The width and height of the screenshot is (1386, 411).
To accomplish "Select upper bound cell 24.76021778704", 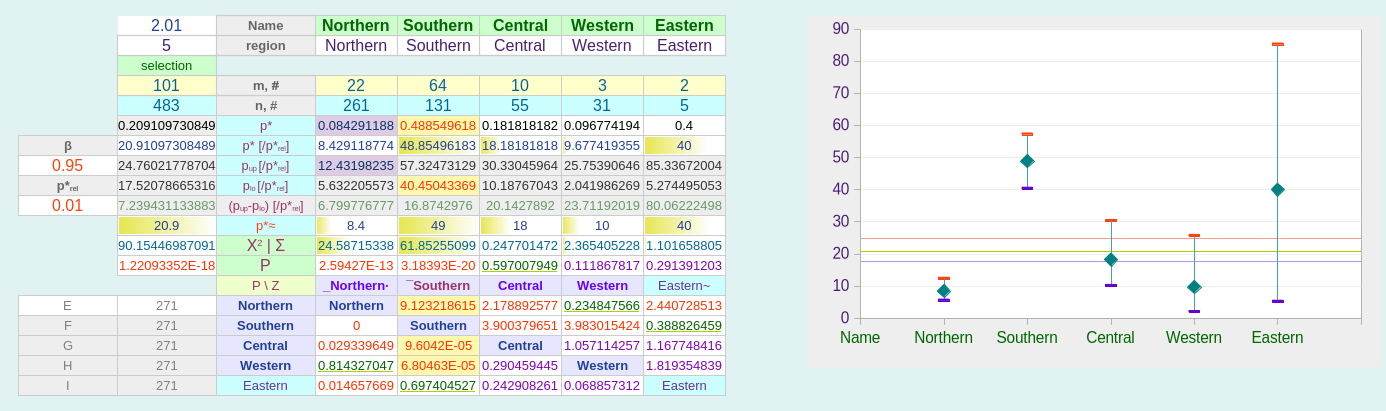I will tap(167, 166).
